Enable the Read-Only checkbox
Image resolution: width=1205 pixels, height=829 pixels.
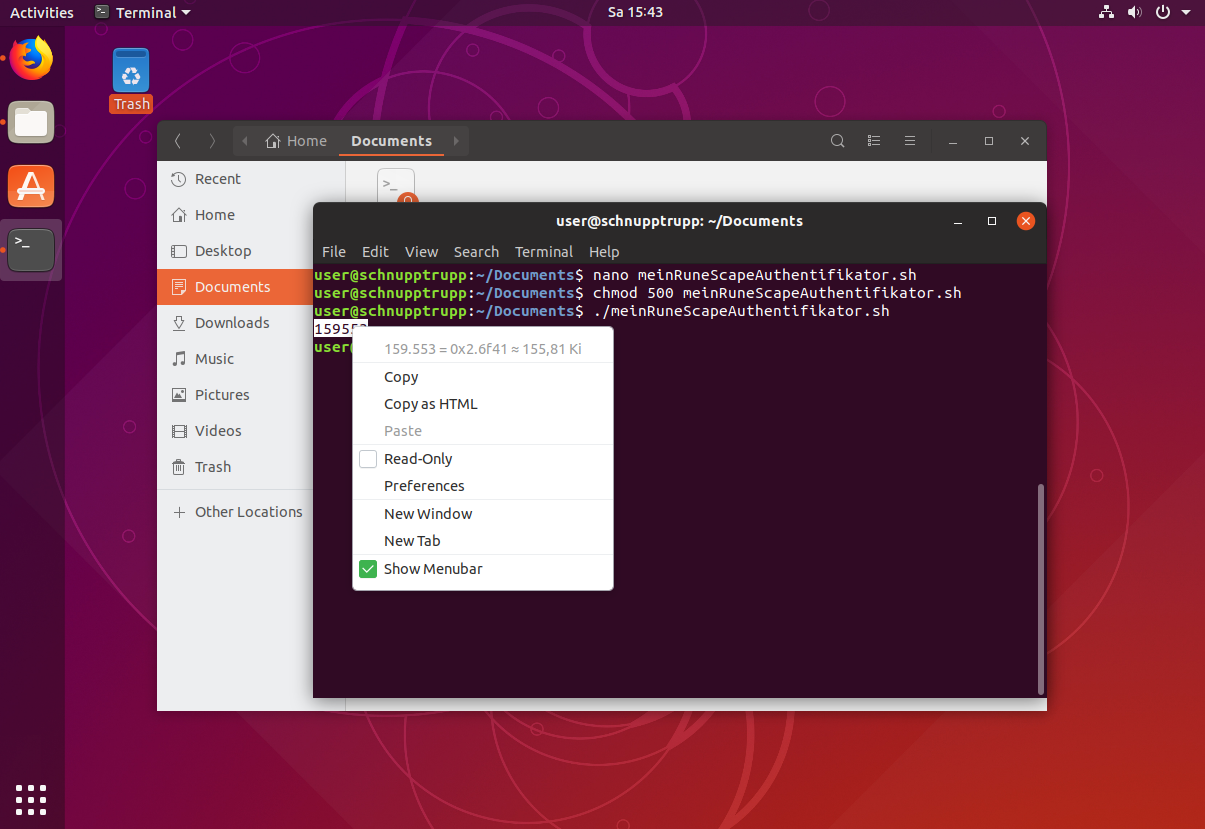click(x=368, y=459)
